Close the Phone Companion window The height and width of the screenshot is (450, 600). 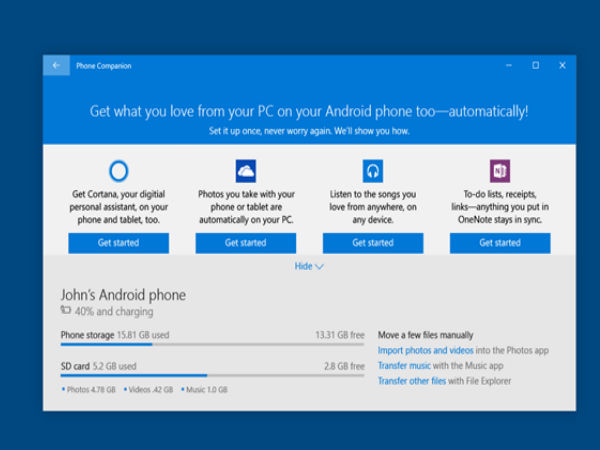[x=562, y=66]
